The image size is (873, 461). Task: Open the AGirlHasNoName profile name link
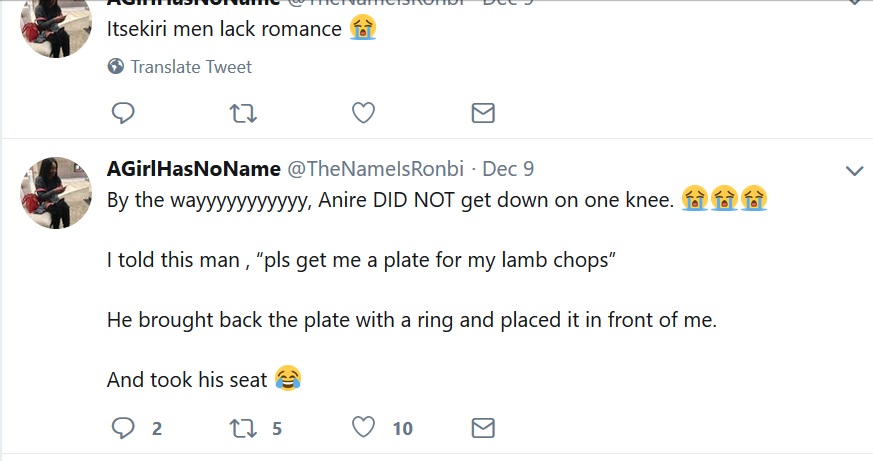click(x=193, y=170)
